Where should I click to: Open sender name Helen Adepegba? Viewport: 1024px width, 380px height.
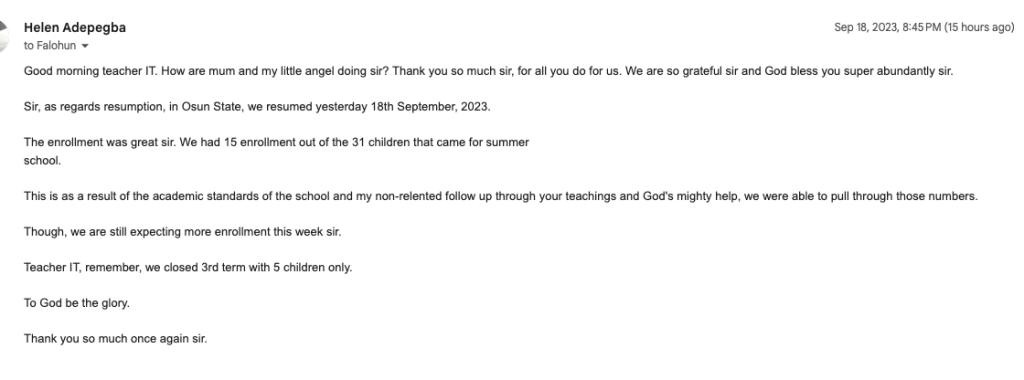75,27
